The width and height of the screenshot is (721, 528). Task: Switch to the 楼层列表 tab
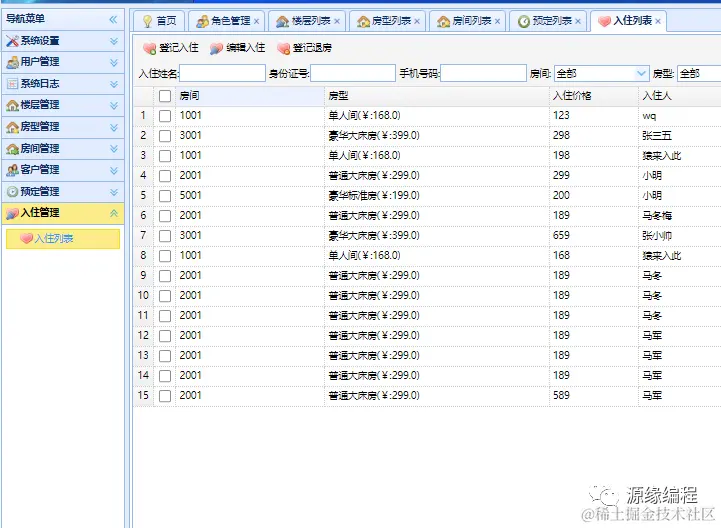[x=306, y=21]
